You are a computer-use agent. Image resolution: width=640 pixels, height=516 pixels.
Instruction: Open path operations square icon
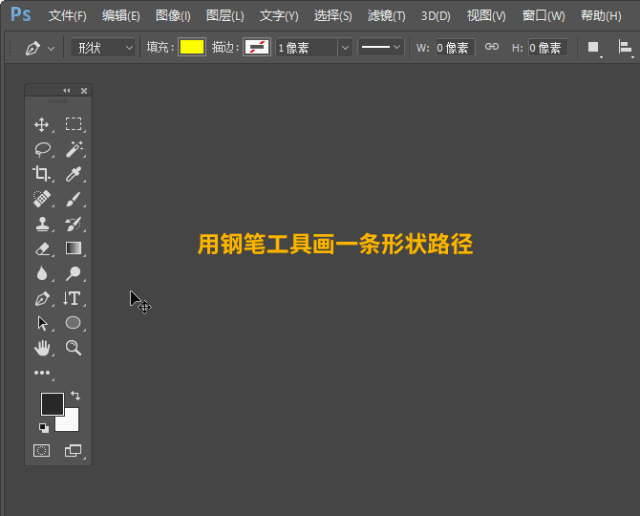click(x=594, y=48)
